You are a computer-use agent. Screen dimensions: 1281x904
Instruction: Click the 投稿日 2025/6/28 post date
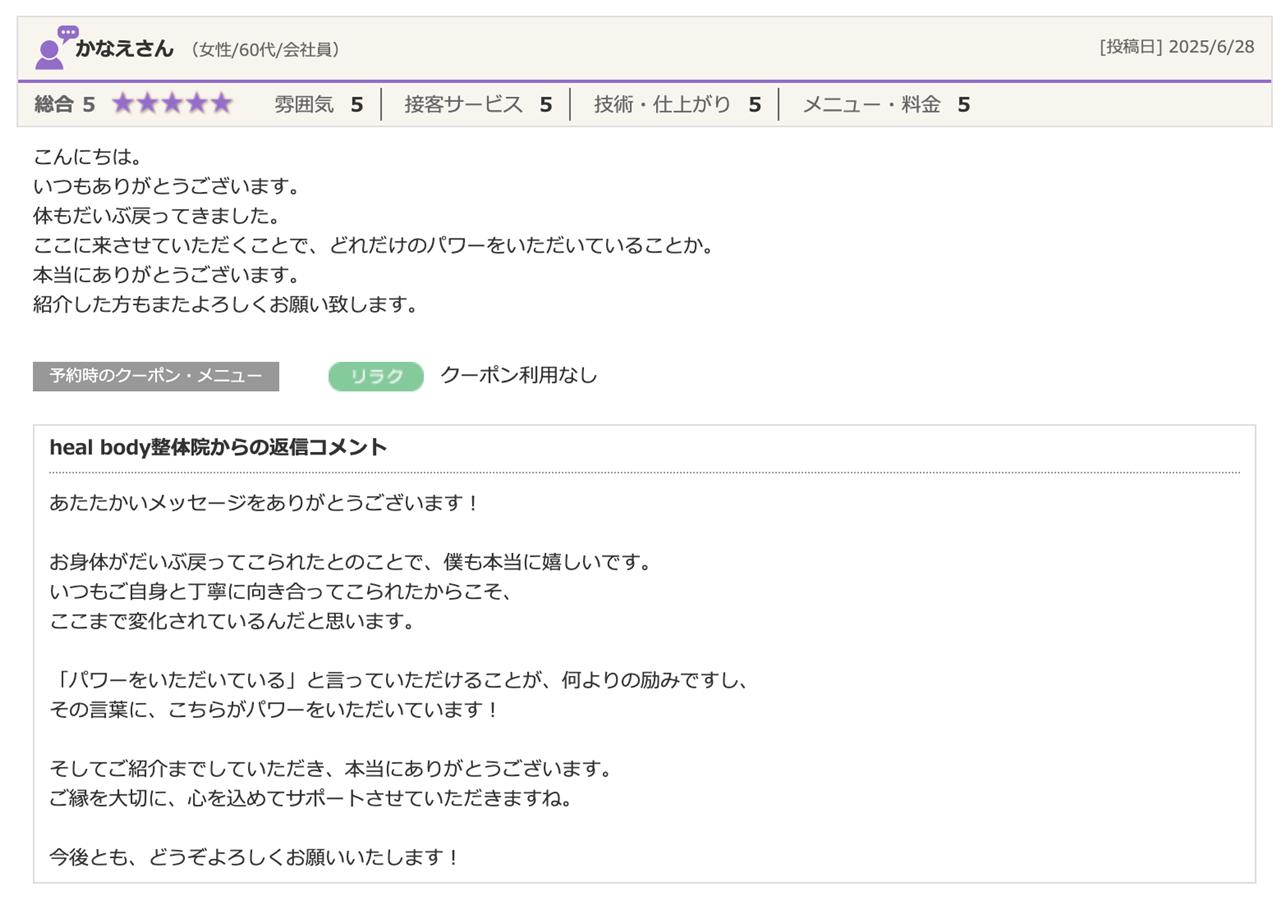coord(1176,47)
